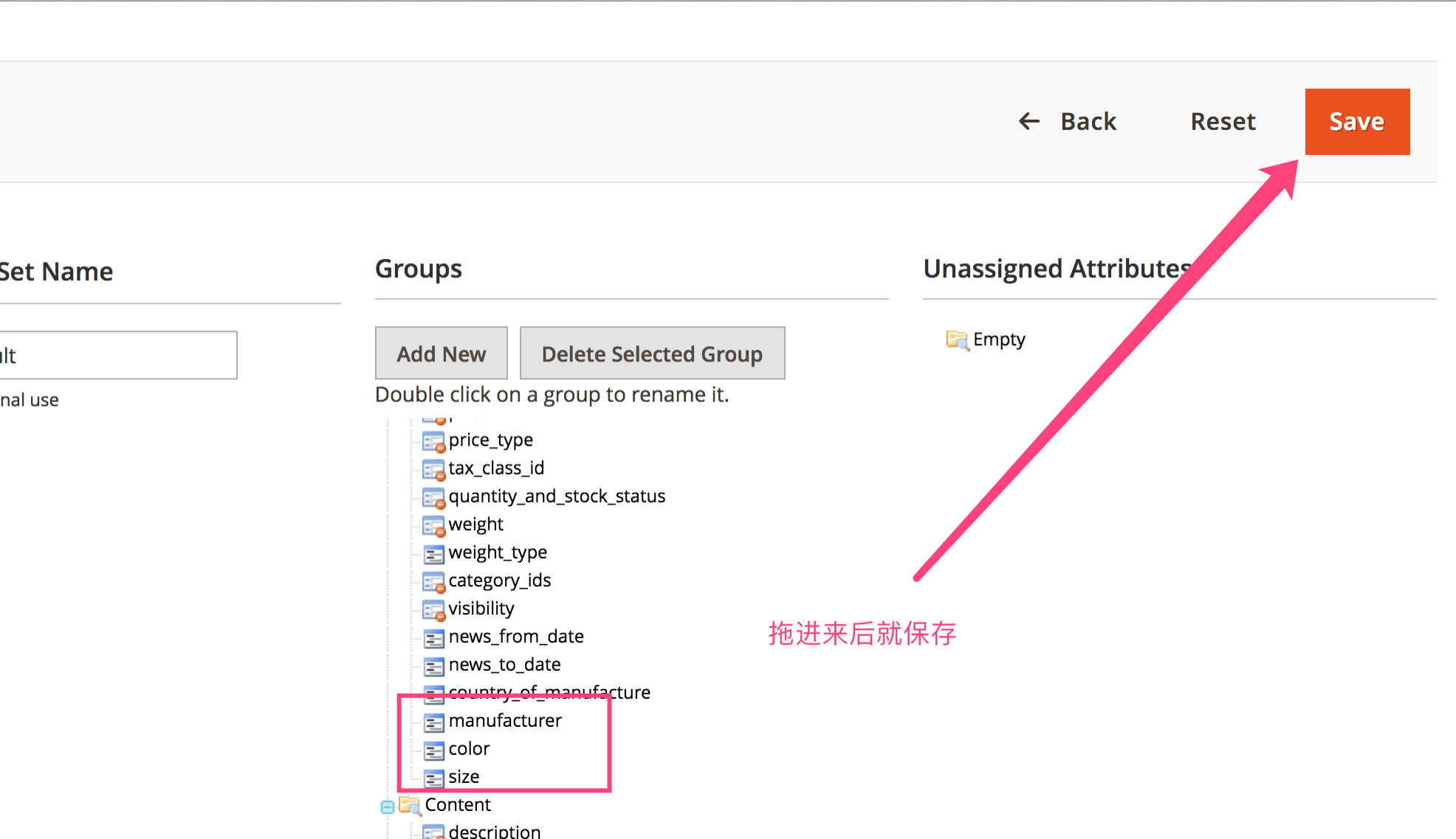Click the size attribute icon
This screenshot has width=1456, height=839.
[433, 778]
